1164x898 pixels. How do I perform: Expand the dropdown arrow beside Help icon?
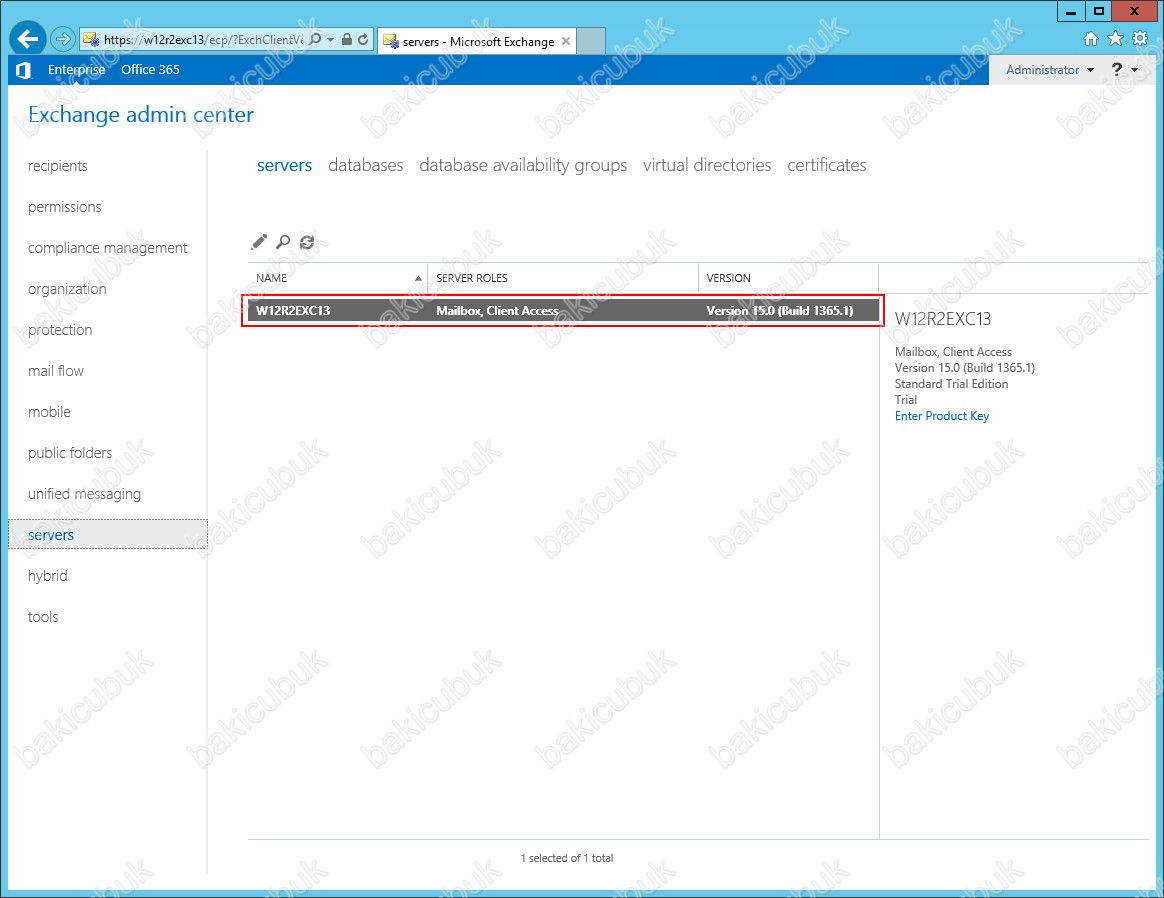(x=1134, y=71)
